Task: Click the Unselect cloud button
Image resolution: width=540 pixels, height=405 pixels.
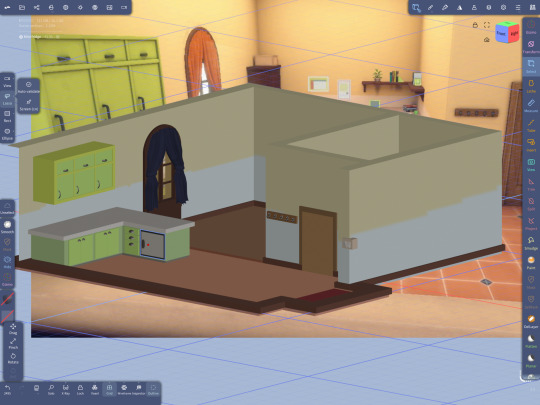Action: [7, 208]
